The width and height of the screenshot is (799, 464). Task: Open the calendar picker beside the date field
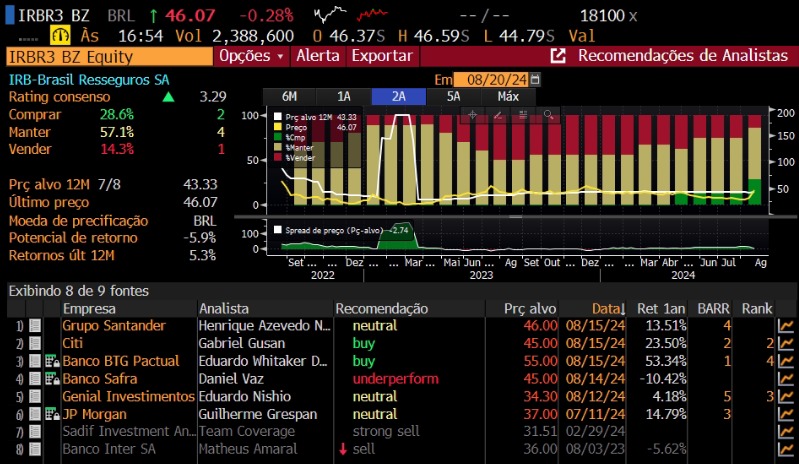click(535, 80)
